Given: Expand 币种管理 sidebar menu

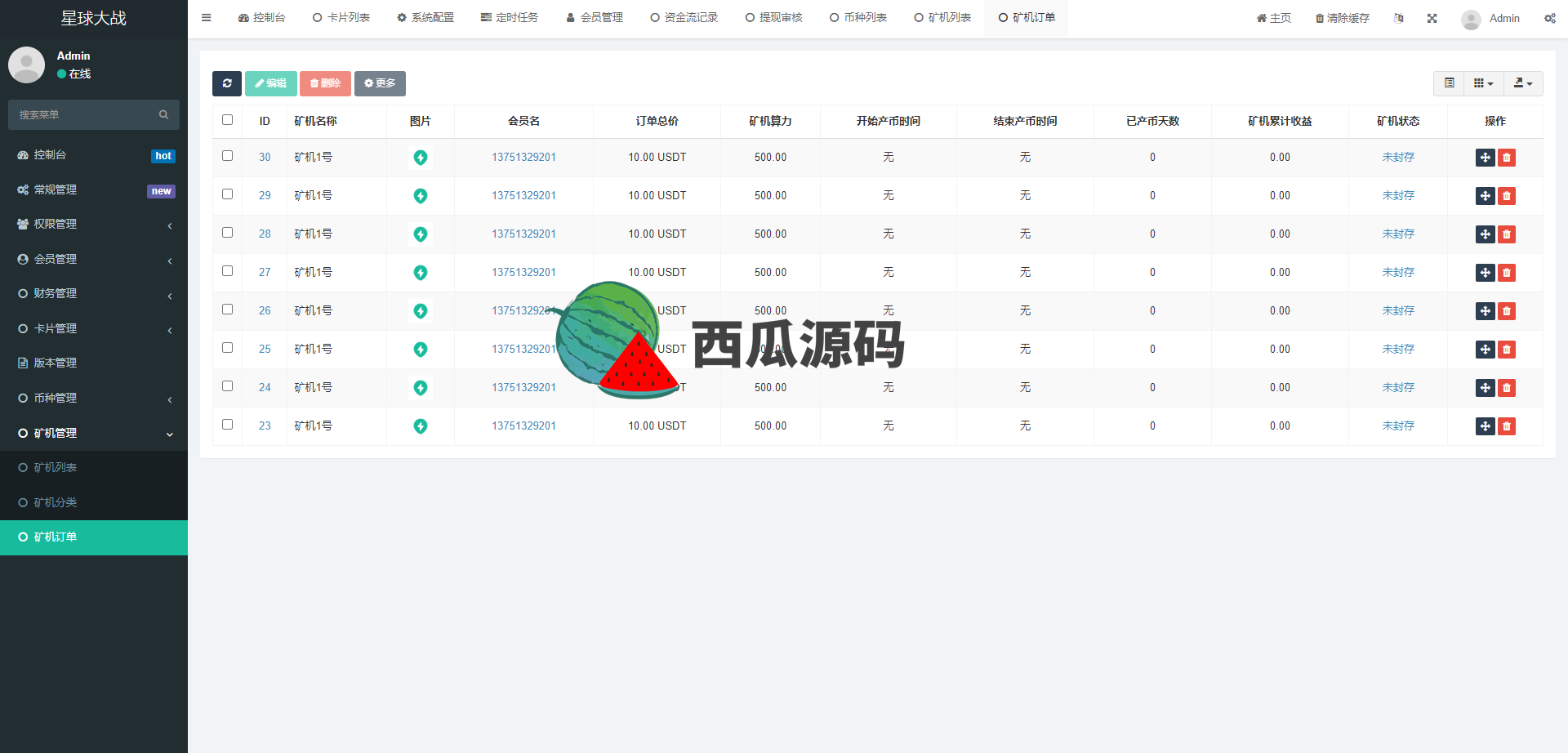Looking at the screenshot, I should (x=94, y=399).
